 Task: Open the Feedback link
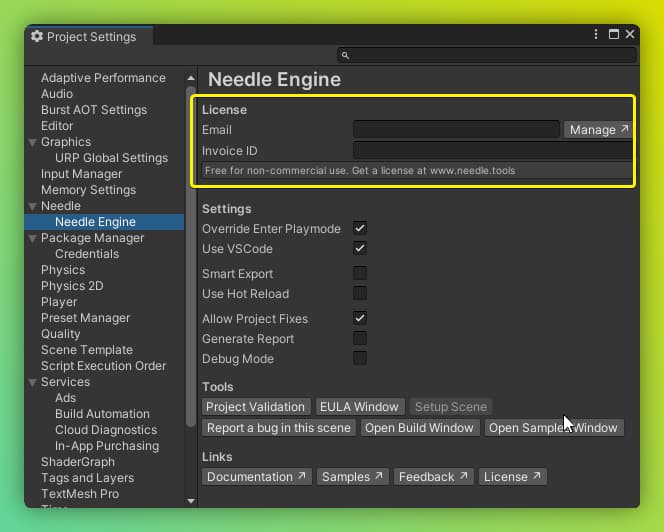pyautogui.click(x=433, y=477)
